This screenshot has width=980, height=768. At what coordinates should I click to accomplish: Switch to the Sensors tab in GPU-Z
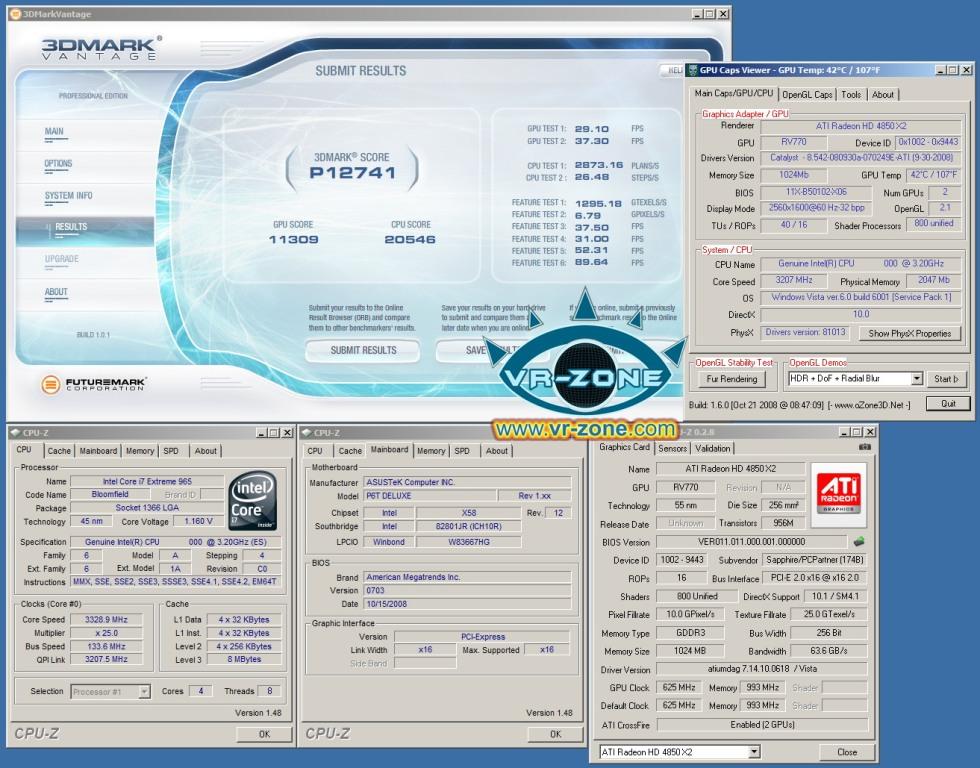(x=671, y=448)
